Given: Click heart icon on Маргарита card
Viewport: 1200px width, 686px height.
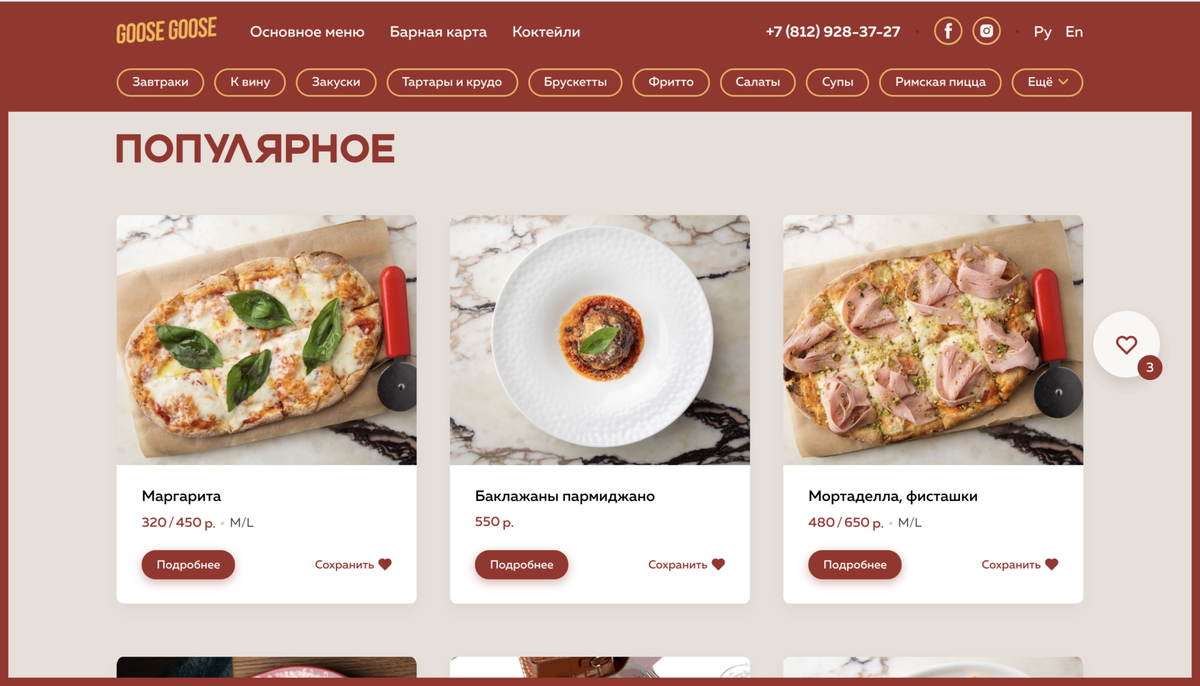Looking at the screenshot, I should coord(385,565).
